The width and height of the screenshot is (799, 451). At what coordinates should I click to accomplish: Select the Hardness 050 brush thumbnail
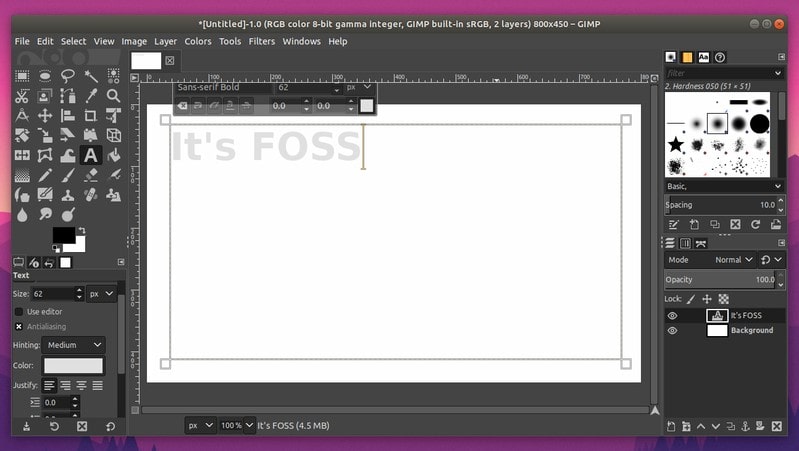click(717, 123)
